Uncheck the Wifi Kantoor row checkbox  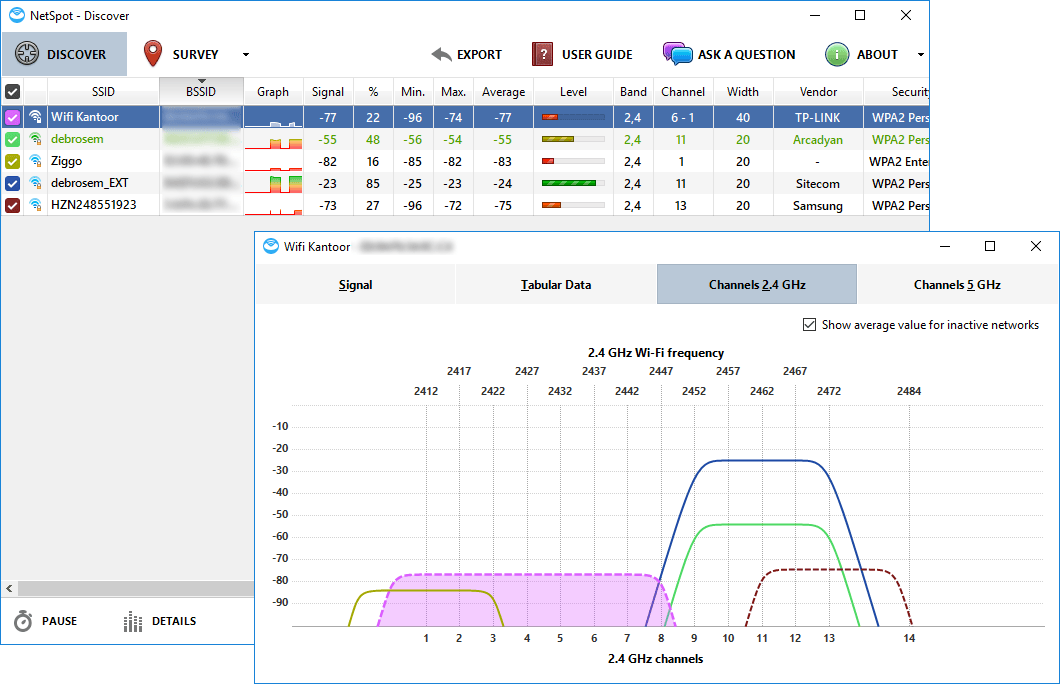[x=13, y=118]
